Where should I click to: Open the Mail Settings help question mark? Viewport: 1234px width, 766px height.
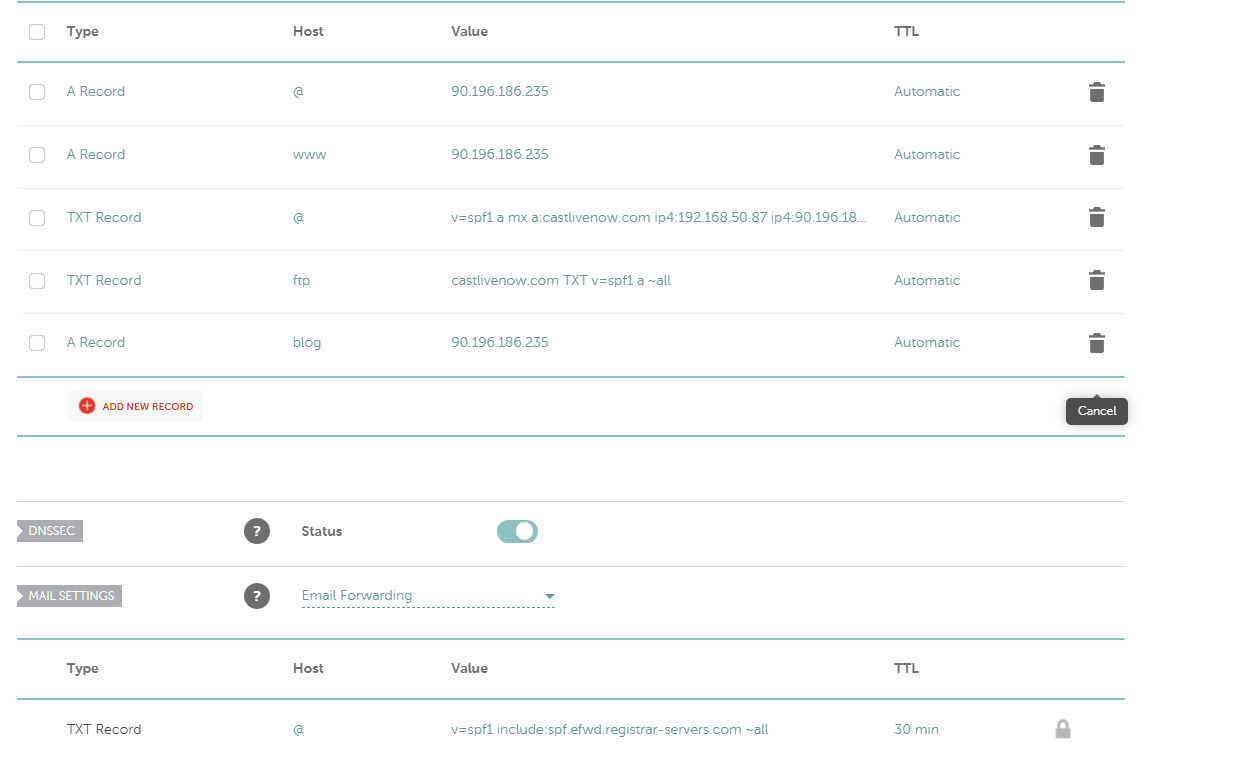tap(257, 596)
